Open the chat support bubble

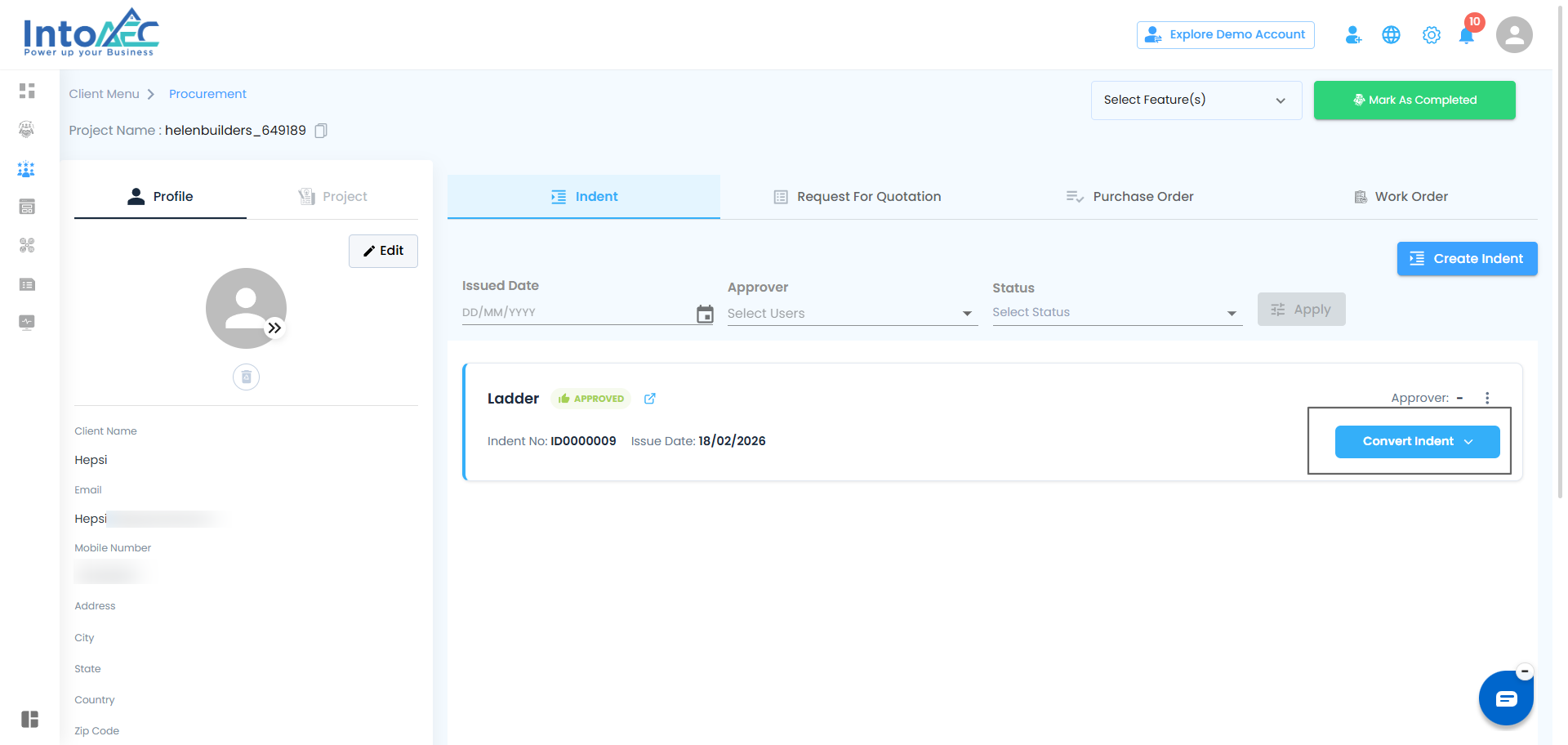pos(1506,698)
